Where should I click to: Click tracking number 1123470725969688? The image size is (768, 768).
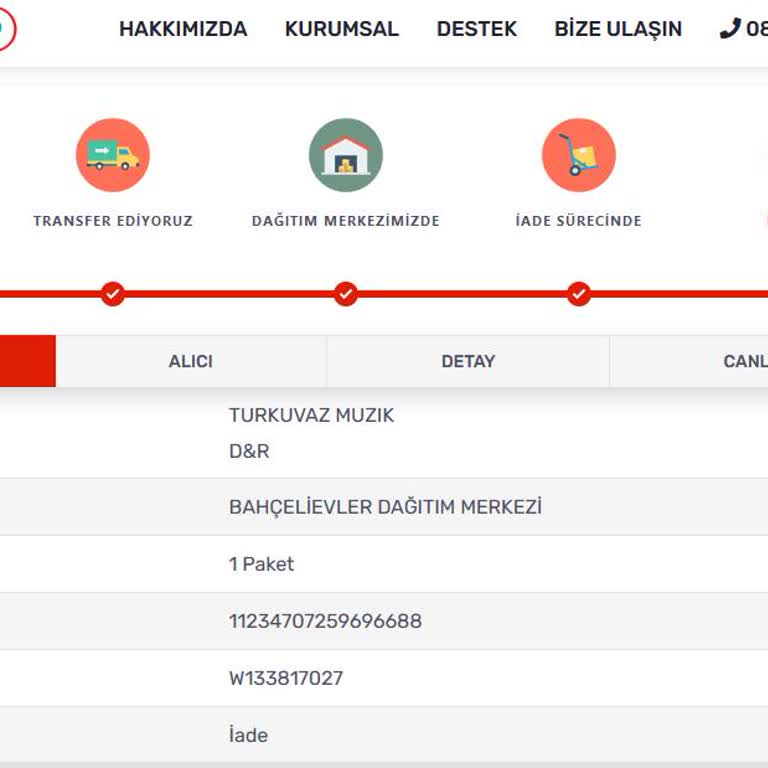325,622
